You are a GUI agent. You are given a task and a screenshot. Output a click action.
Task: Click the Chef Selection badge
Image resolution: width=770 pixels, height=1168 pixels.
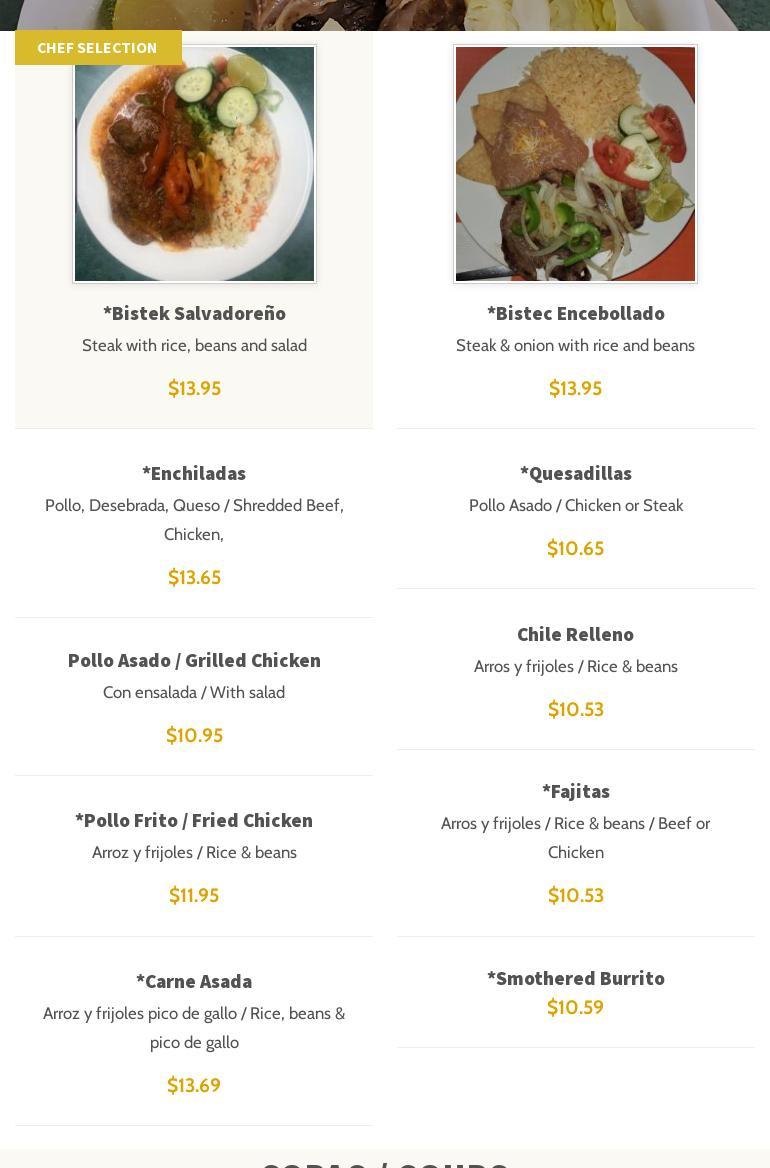98,48
